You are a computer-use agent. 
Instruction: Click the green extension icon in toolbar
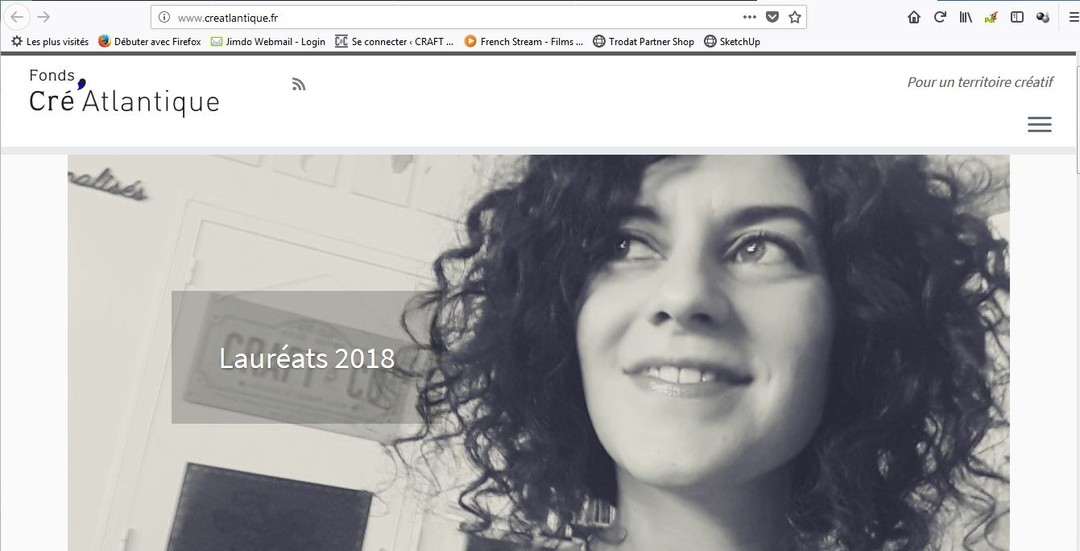point(991,17)
